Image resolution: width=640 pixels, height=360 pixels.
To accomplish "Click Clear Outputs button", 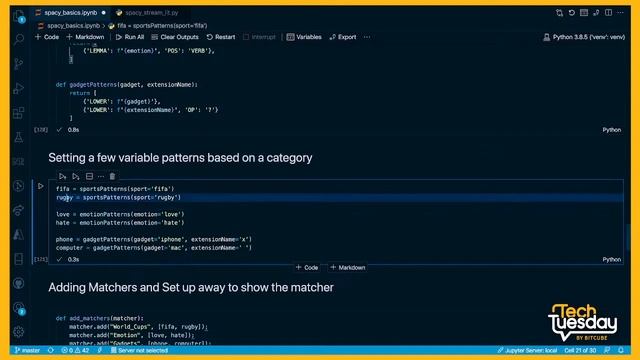I will click(175, 37).
